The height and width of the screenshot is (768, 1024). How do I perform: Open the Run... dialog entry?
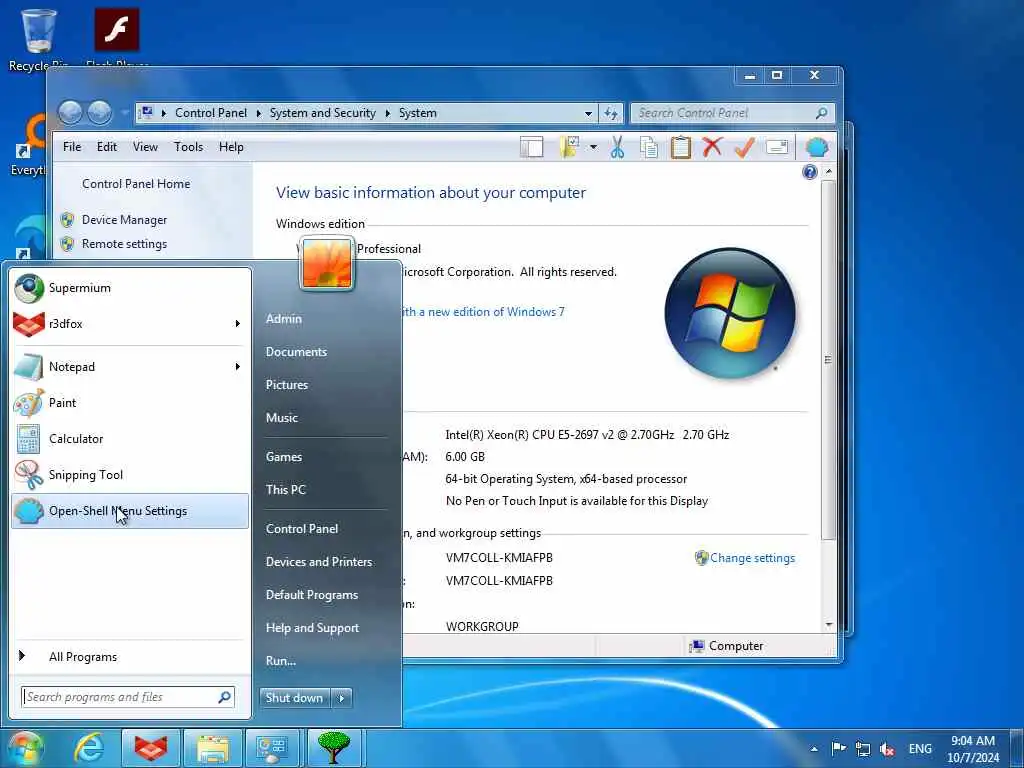tap(281, 661)
